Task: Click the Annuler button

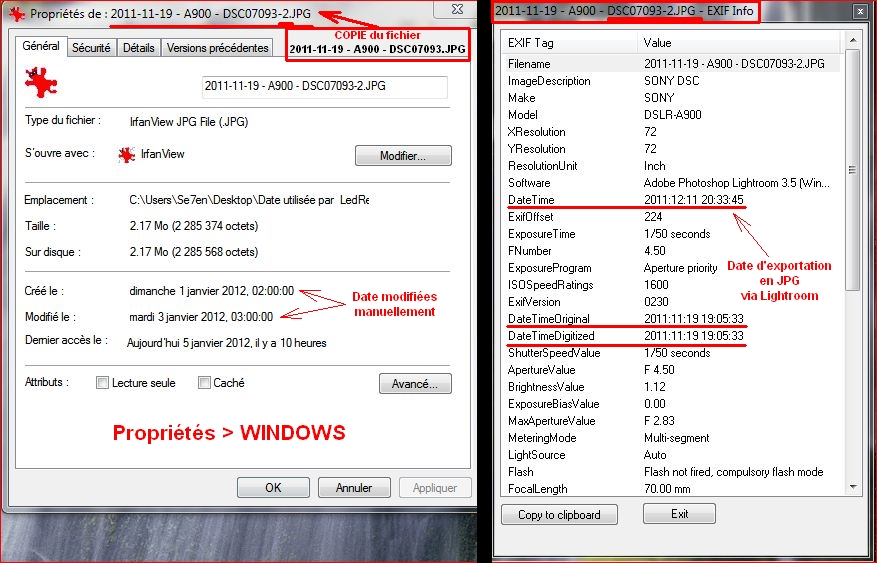Action: tap(354, 488)
